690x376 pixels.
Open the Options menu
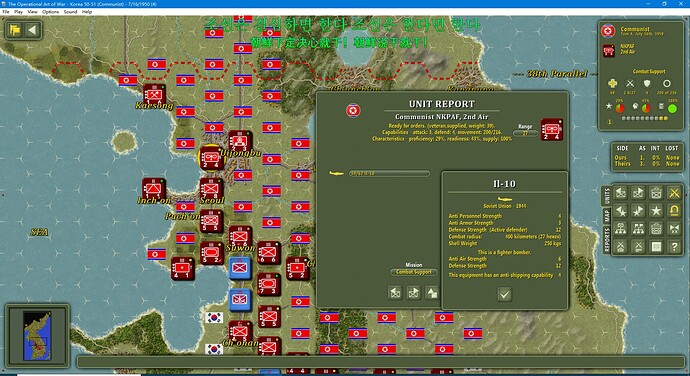tap(51, 12)
